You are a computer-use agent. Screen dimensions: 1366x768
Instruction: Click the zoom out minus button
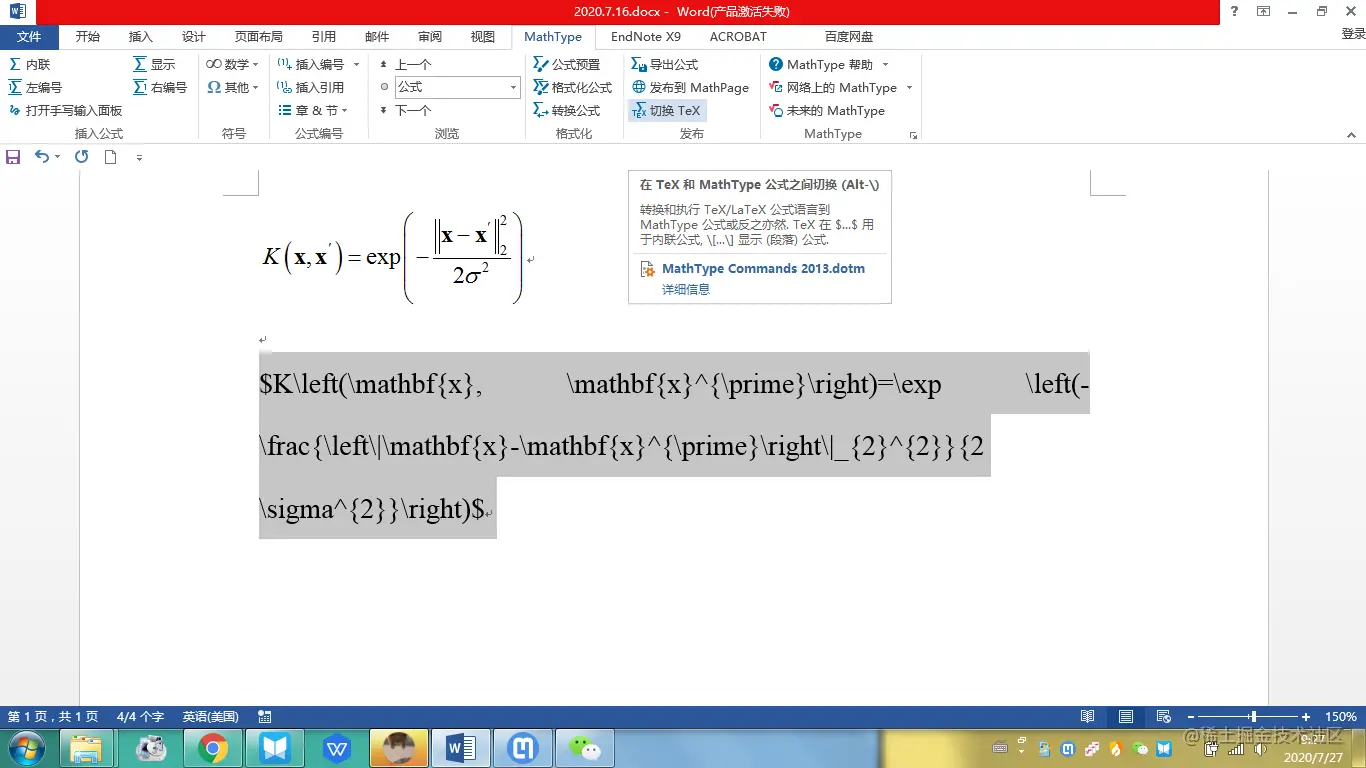coord(1189,717)
